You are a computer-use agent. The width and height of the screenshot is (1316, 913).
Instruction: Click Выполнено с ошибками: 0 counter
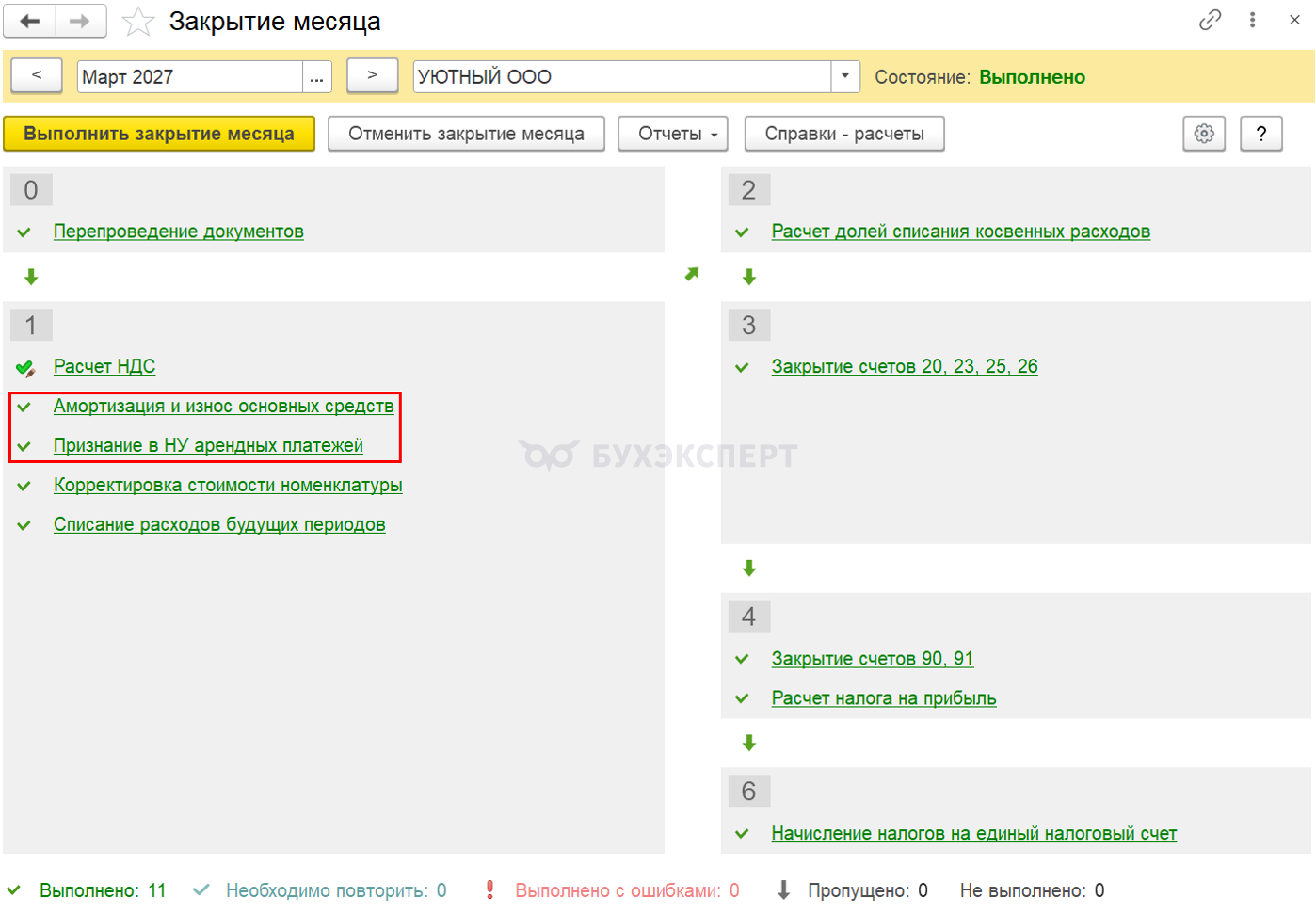tap(627, 890)
